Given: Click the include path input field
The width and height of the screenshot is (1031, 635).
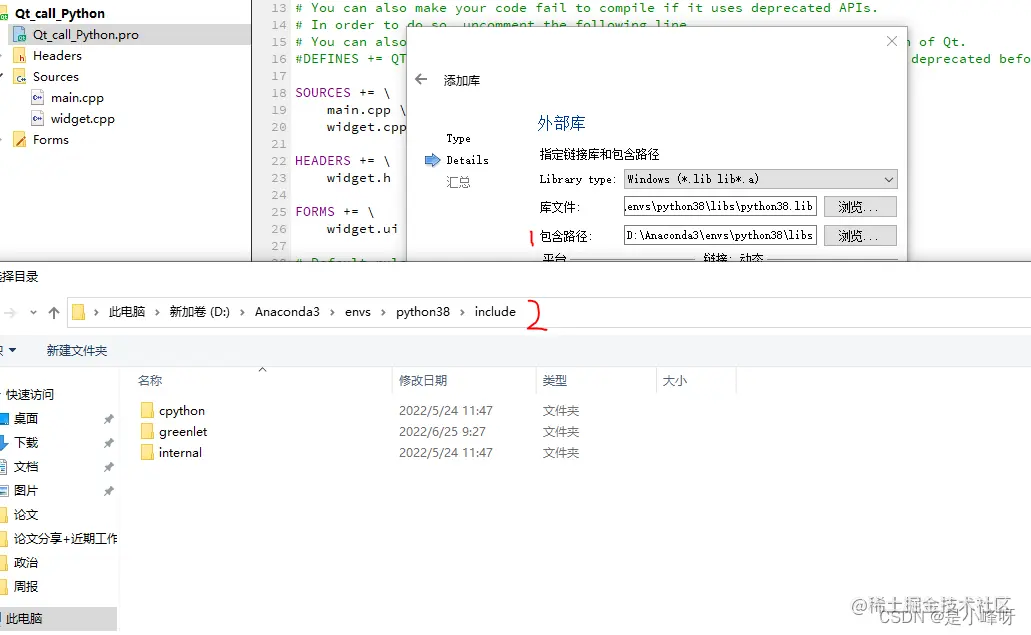Looking at the screenshot, I should (720, 235).
